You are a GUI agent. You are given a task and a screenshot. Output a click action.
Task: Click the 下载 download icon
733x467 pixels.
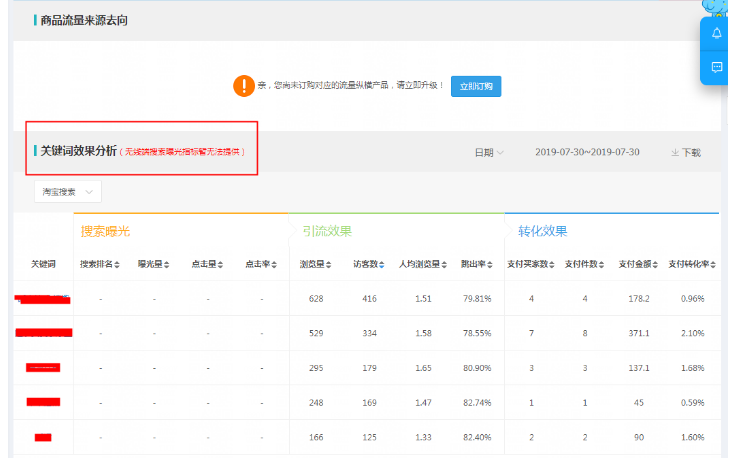pyautogui.click(x=675, y=153)
